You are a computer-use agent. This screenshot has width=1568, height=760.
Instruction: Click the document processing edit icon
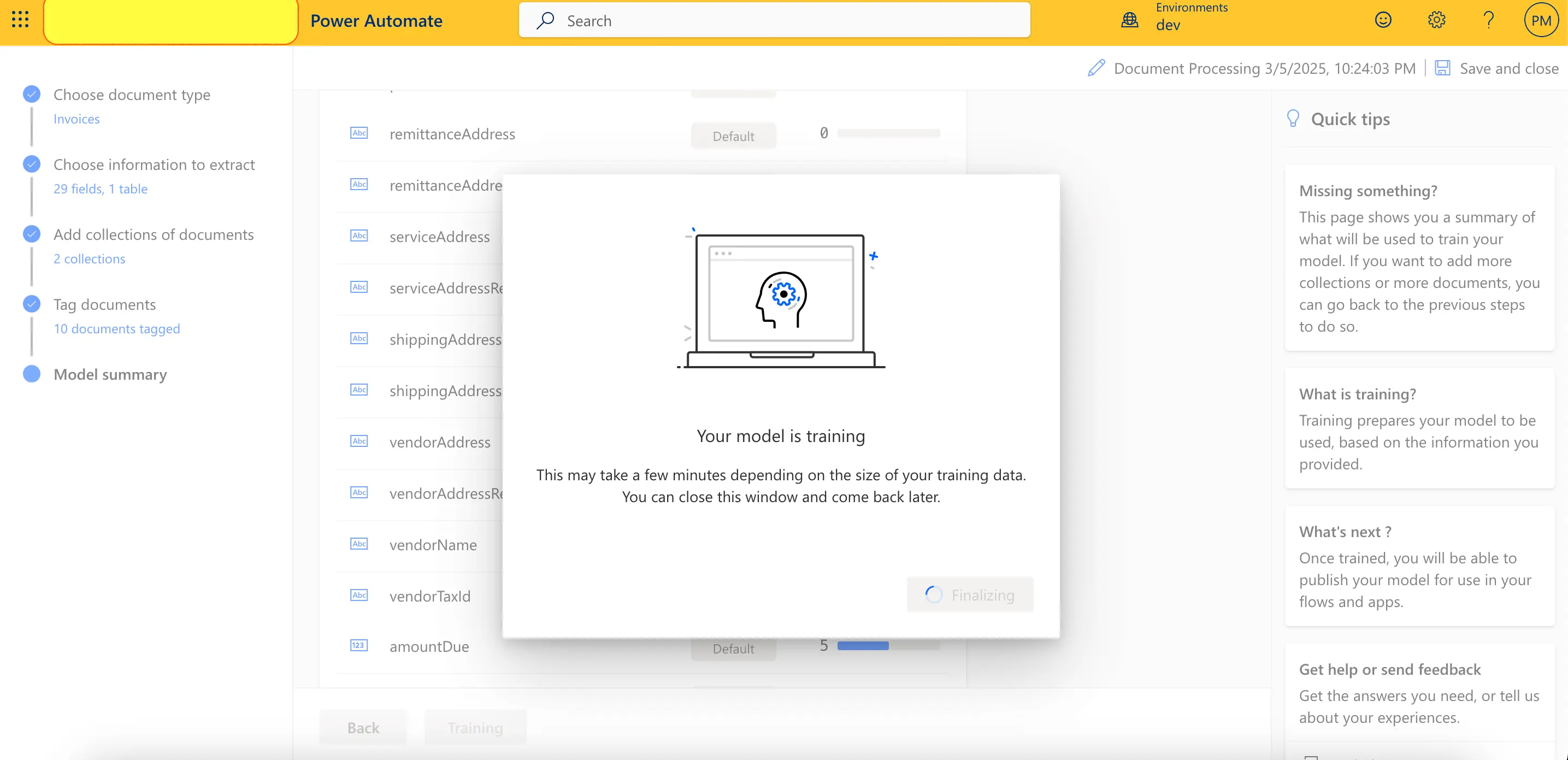(x=1097, y=68)
